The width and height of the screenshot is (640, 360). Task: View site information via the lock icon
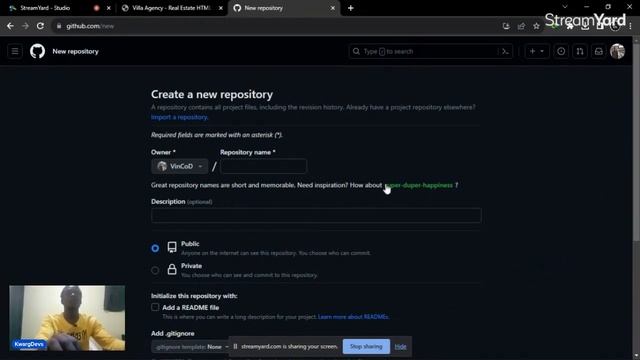[x=59, y=26]
